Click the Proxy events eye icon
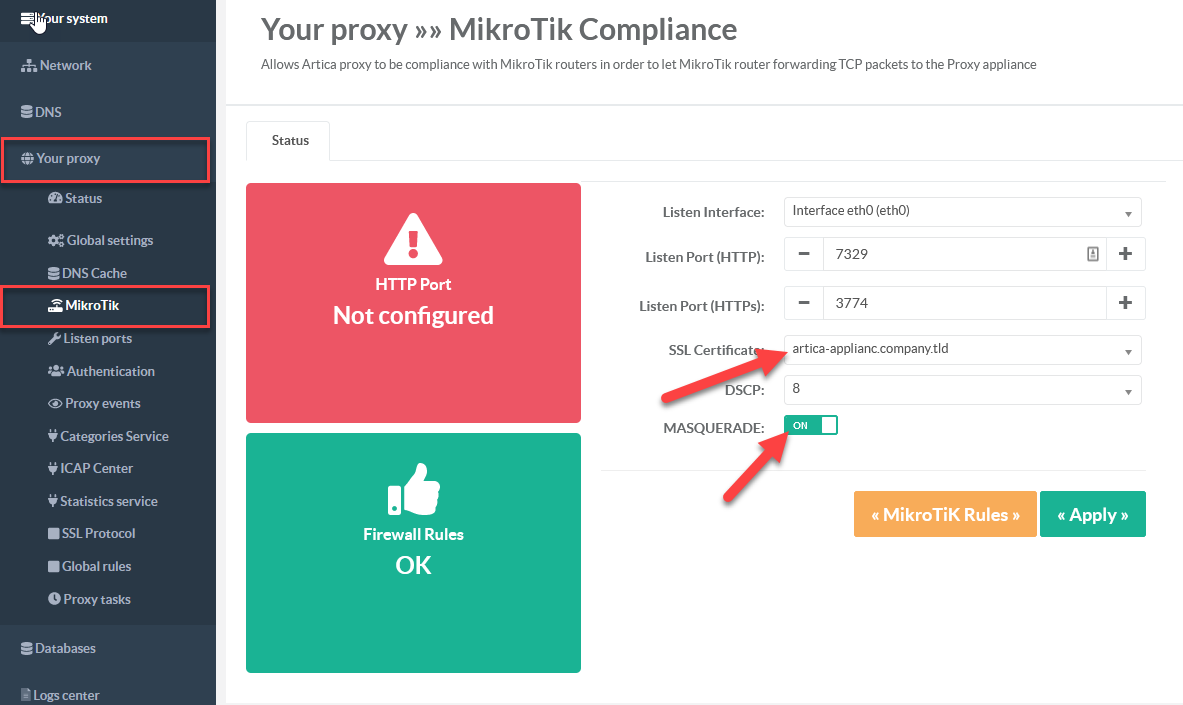Viewport: 1183px width, 705px height. (x=56, y=404)
